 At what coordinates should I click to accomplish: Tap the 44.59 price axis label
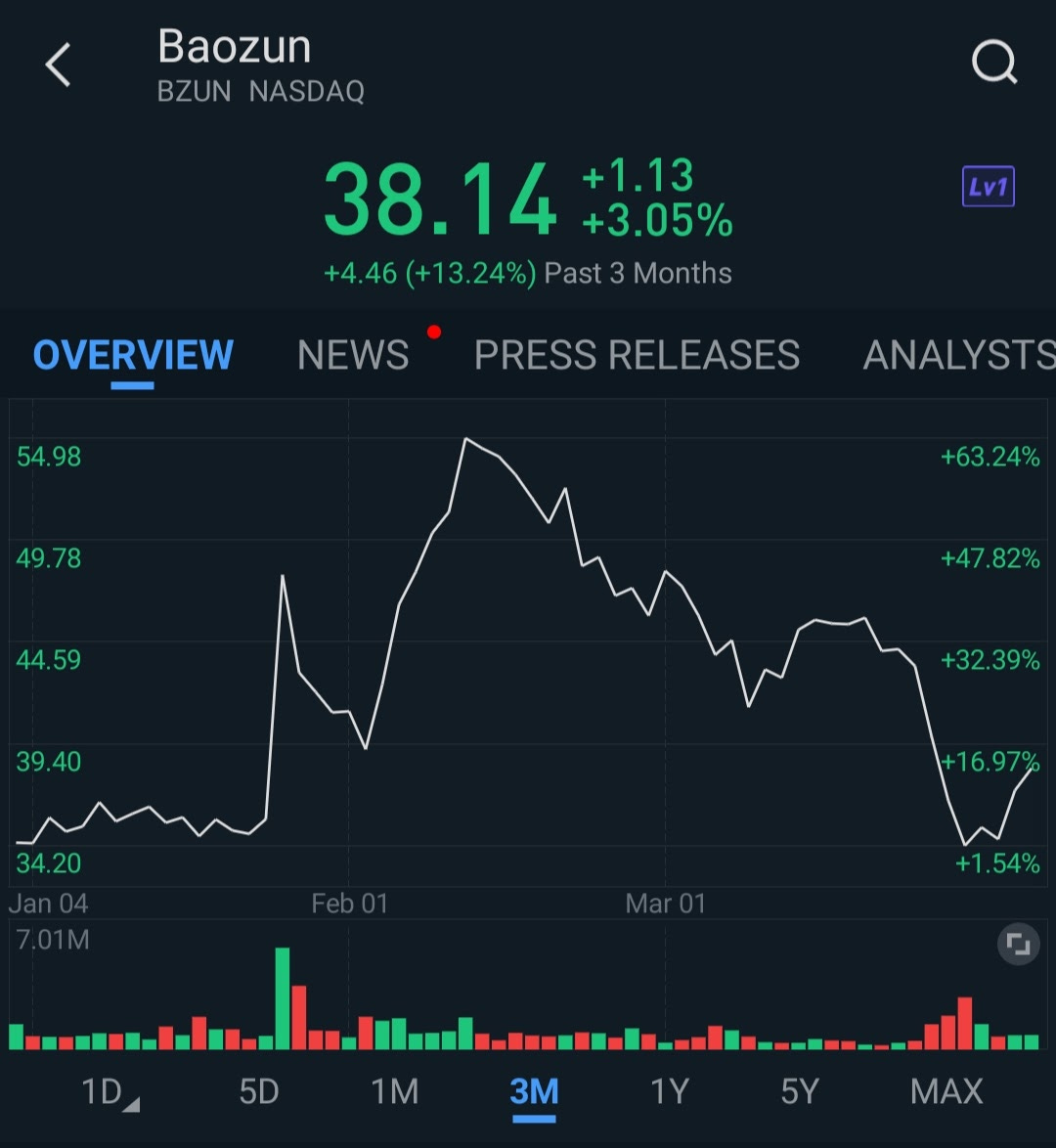[48, 660]
